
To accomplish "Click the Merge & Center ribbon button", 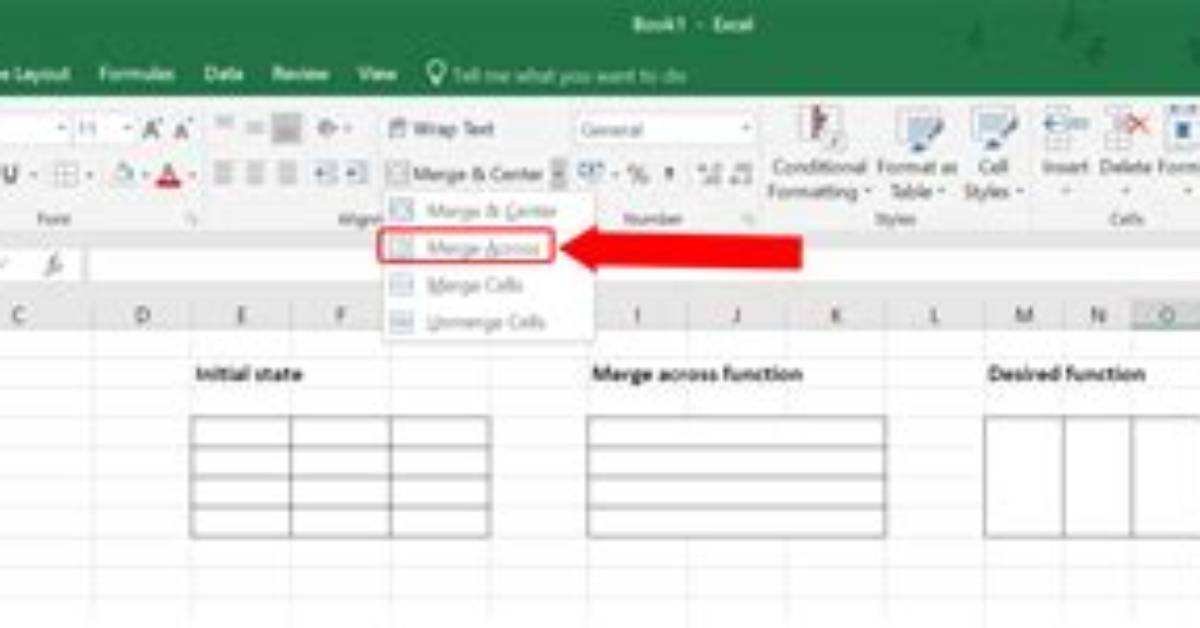I will pos(466,174).
